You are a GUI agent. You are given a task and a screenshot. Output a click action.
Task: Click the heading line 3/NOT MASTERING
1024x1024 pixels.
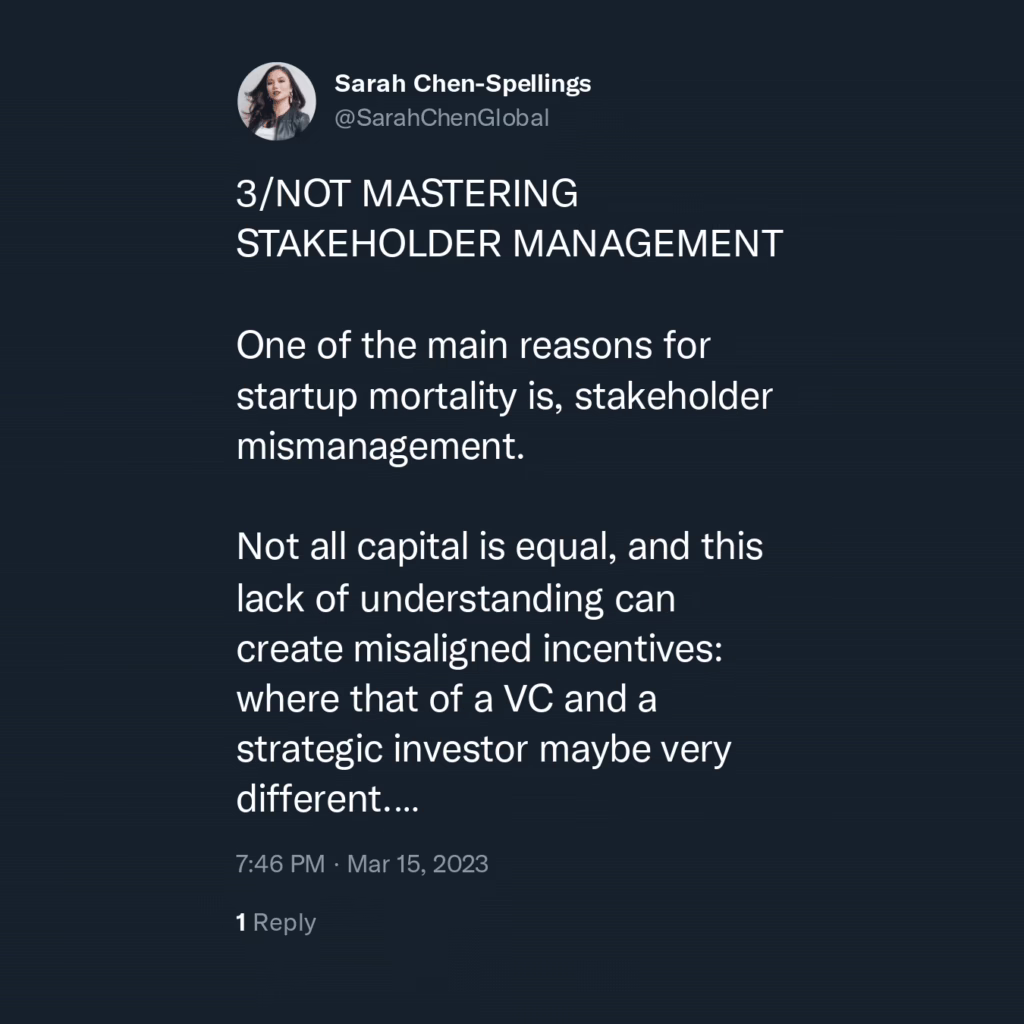click(407, 194)
